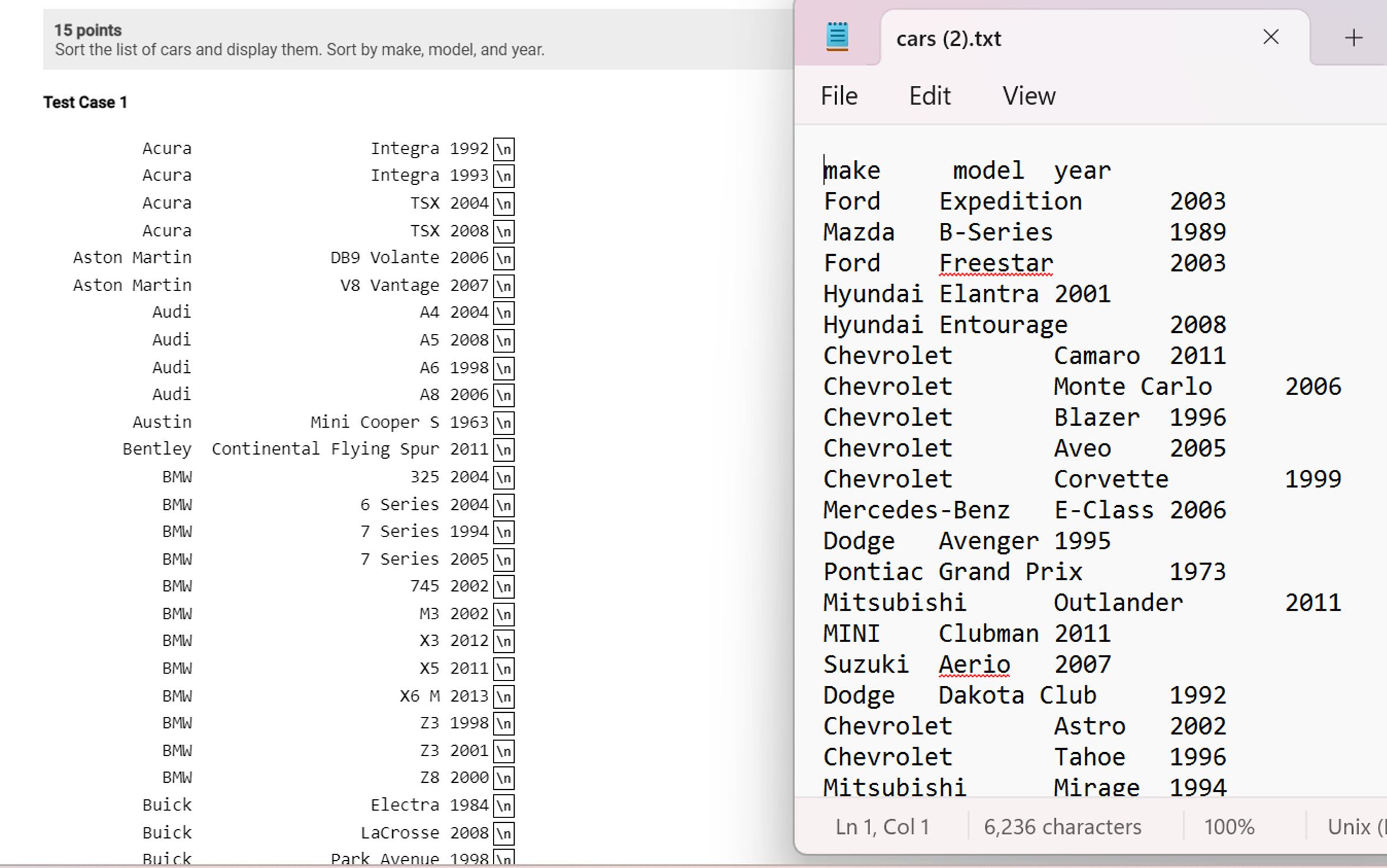This screenshot has height=868, width=1387.
Task: Click the Ln 1, Col 1 status indicator
Action: click(x=882, y=826)
